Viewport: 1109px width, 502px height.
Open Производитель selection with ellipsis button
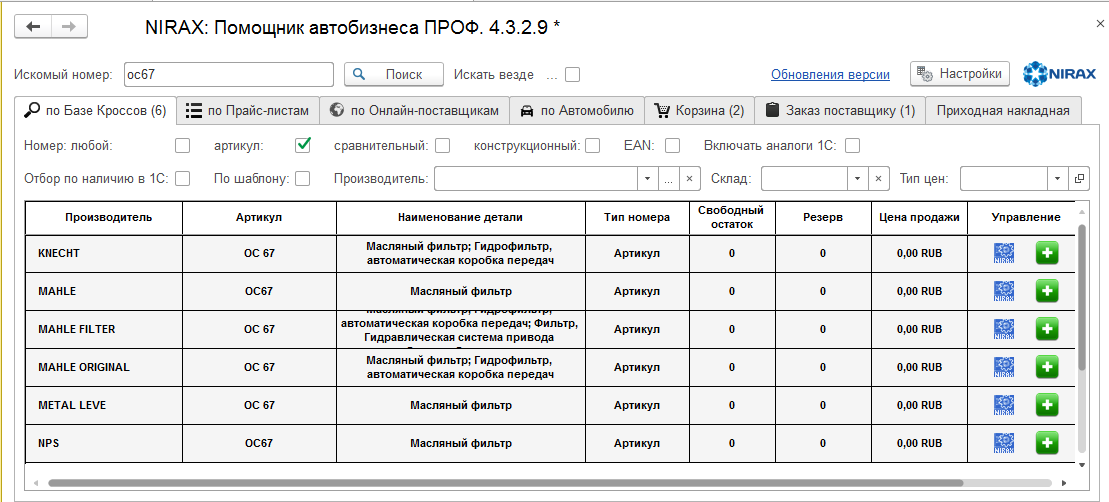pyautogui.click(x=669, y=179)
